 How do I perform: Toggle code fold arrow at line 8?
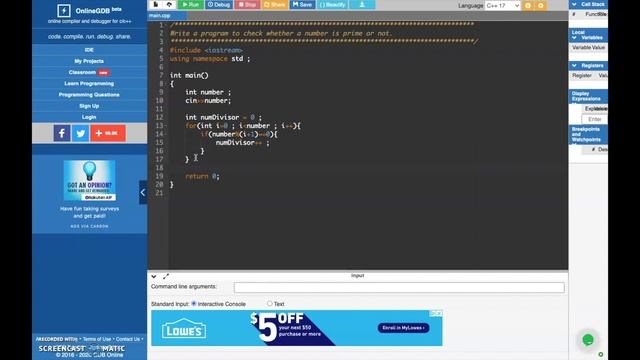[166, 84]
